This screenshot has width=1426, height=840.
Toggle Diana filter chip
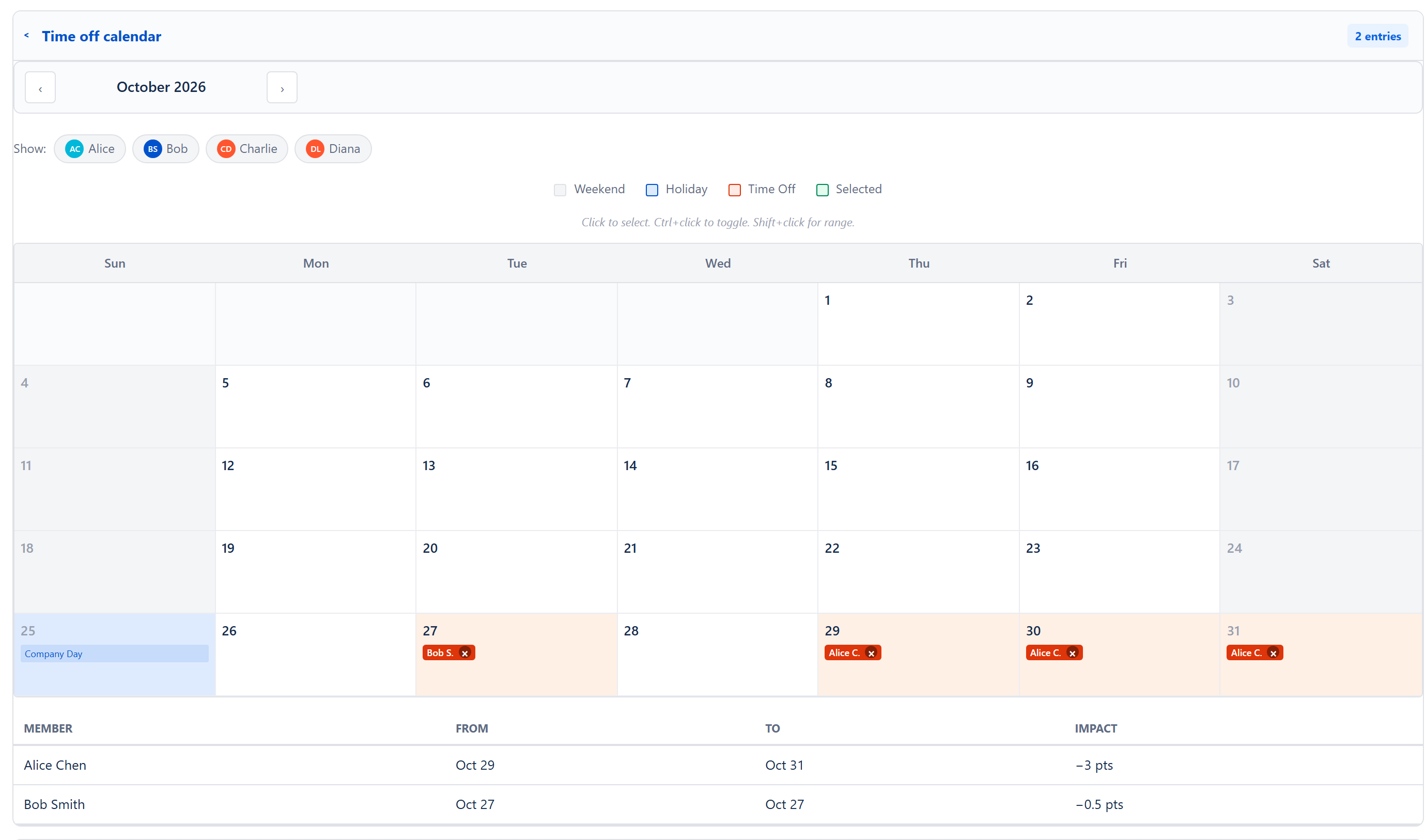coord(333,149)
